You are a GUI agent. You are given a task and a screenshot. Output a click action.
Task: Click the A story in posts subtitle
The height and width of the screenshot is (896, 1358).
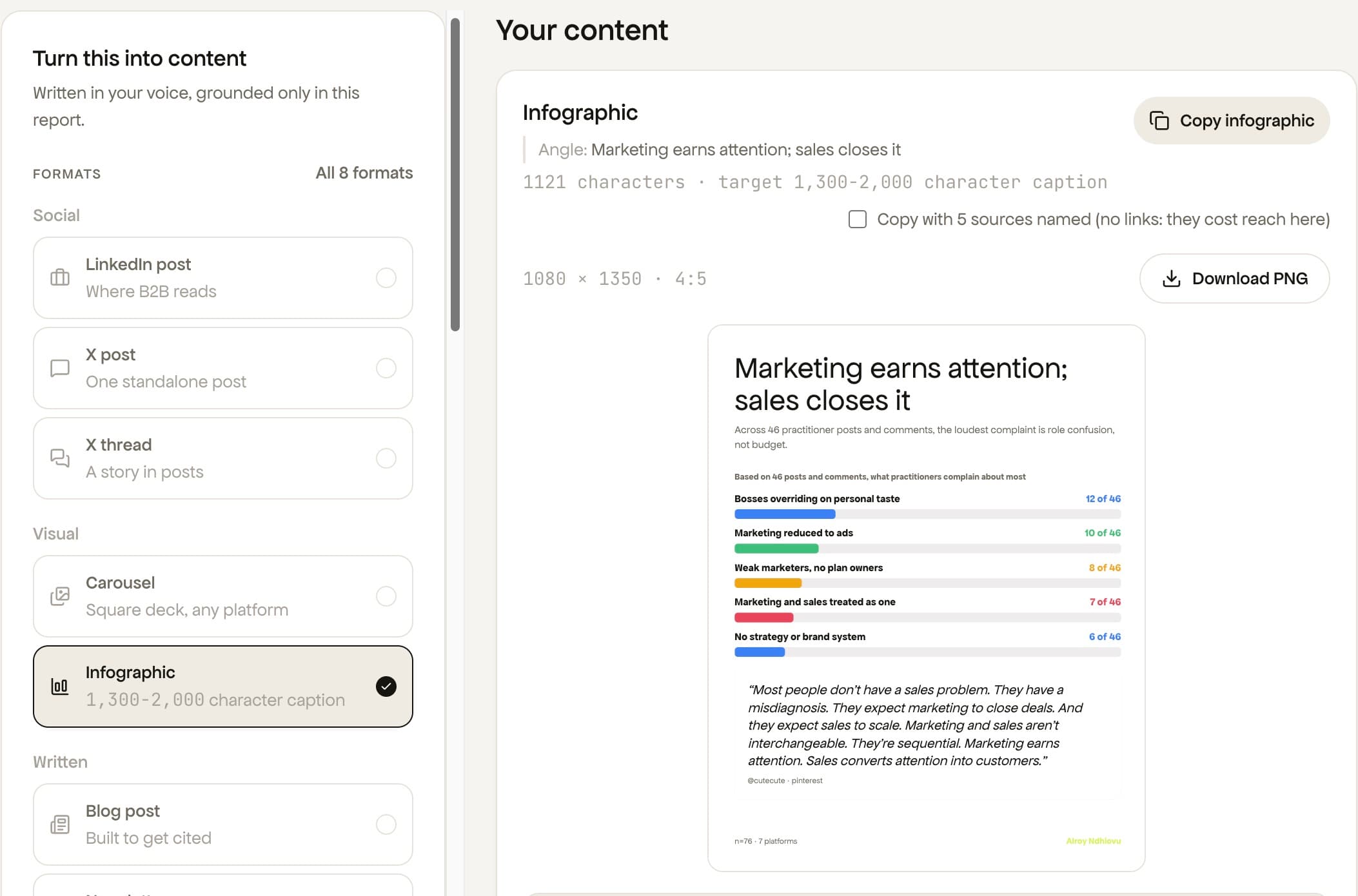pyautogui.click(x=144, y=472)
